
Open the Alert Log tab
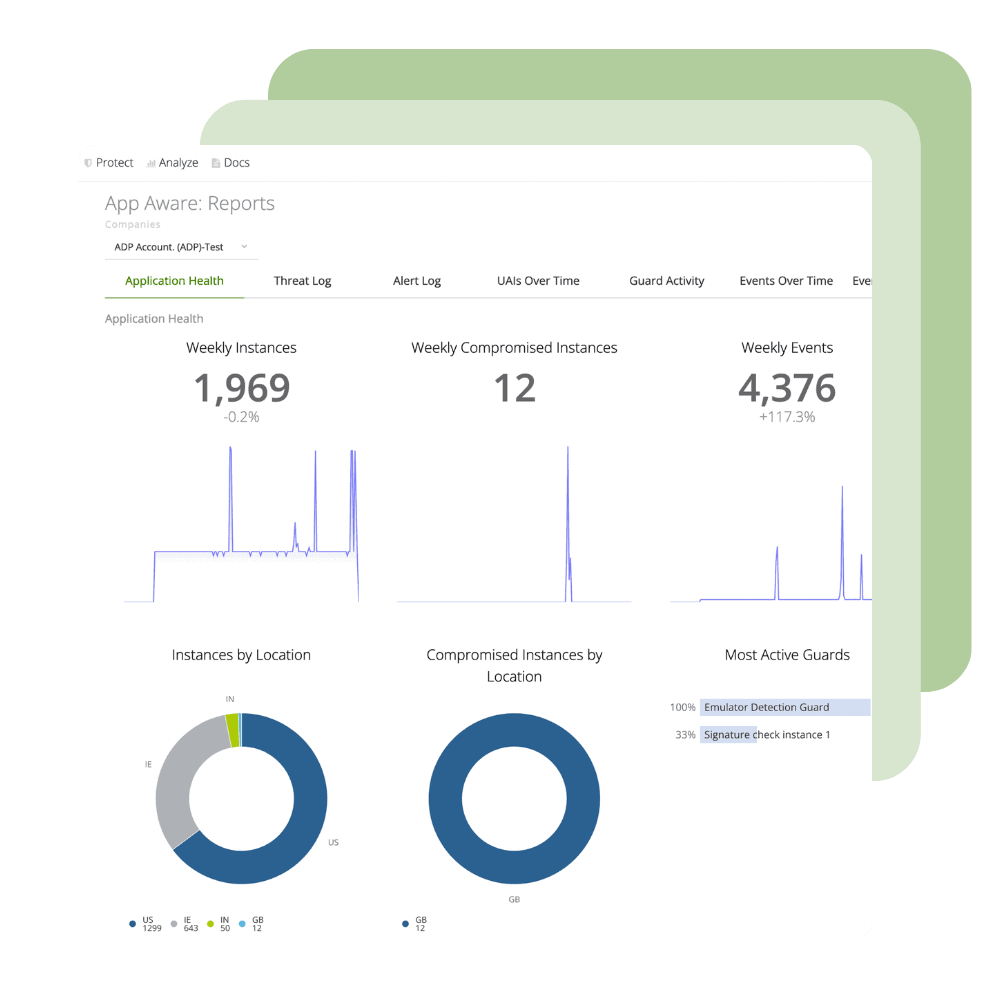point(416,281)
